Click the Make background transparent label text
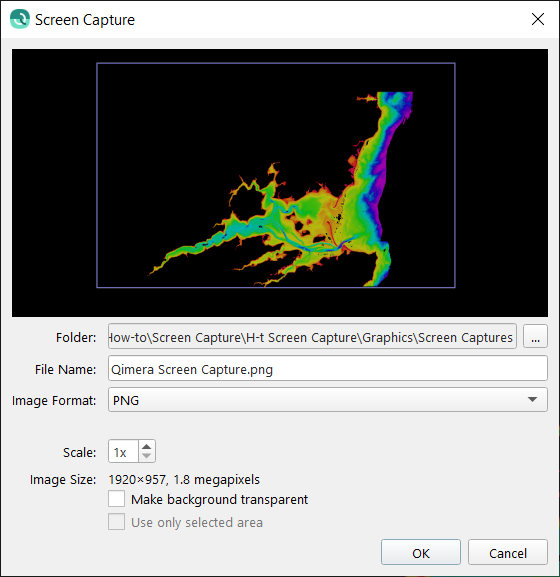This screenshot has width=560, height=577. point(219,499)
